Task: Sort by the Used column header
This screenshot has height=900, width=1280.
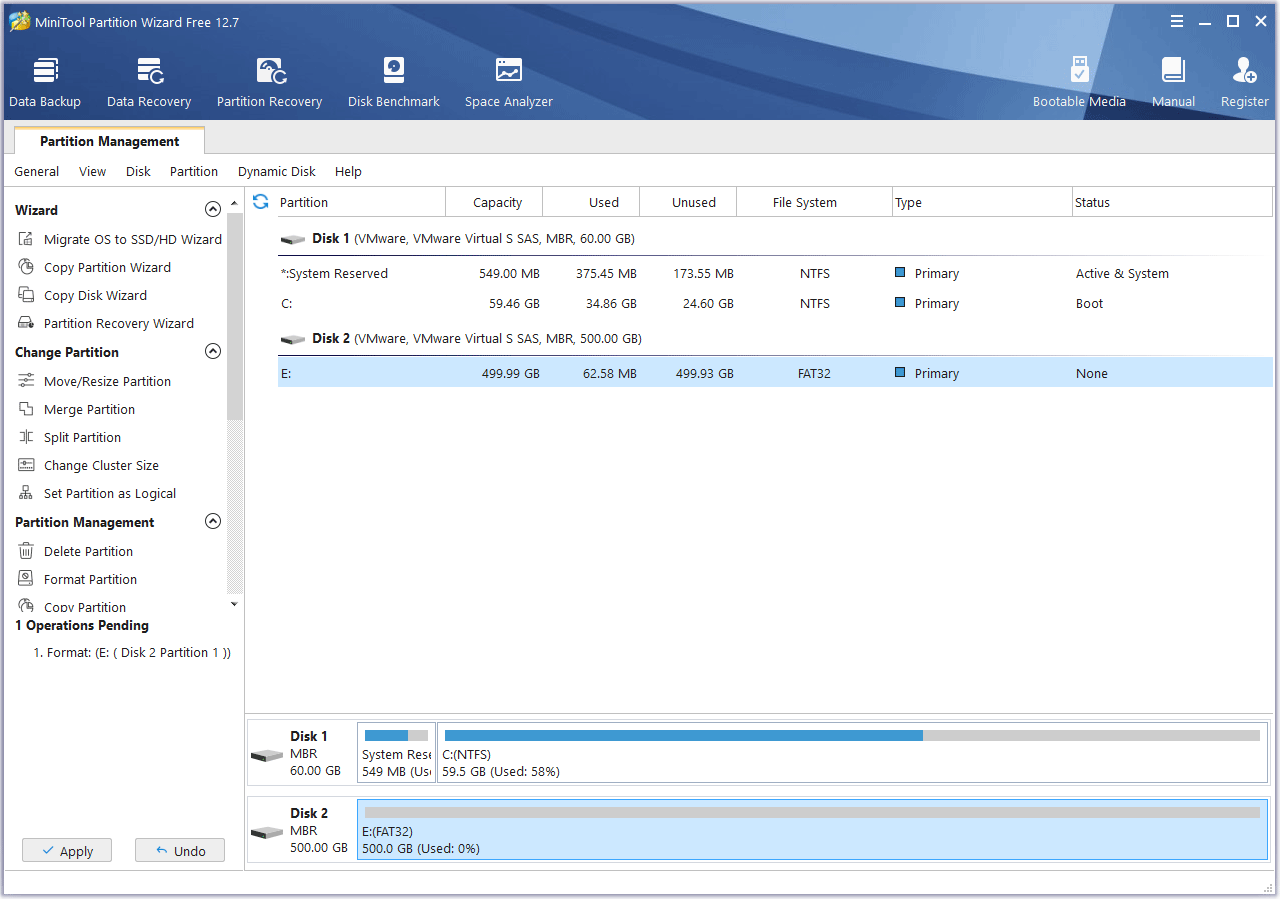Action: point(591,202)
